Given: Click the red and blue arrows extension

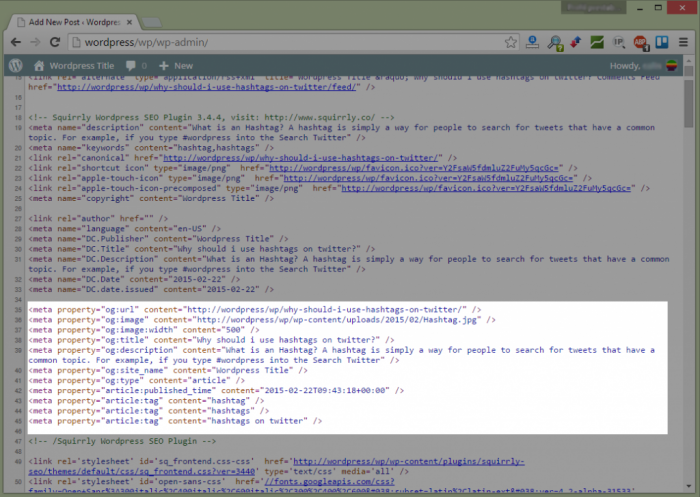Looking at the screenshot, I should [575, 42].
